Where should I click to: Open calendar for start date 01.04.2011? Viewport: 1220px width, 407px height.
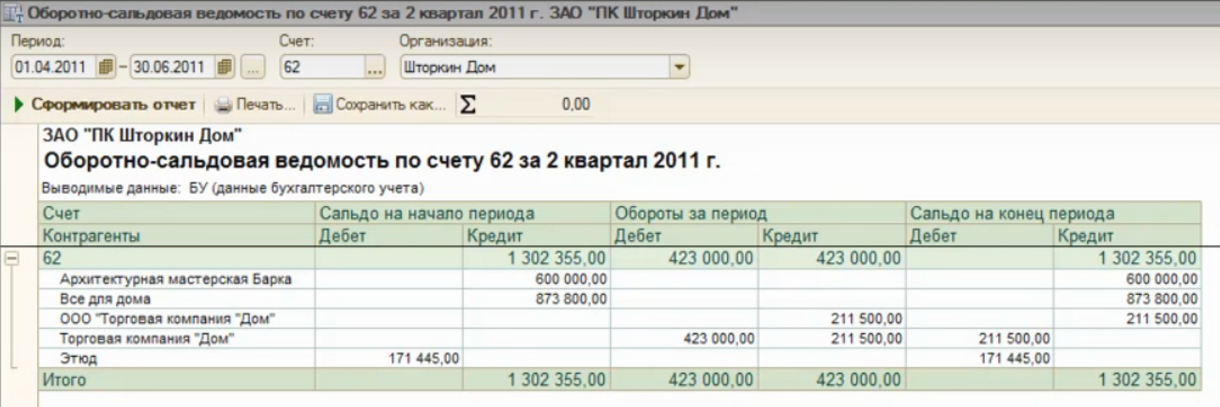coord(105,68)
